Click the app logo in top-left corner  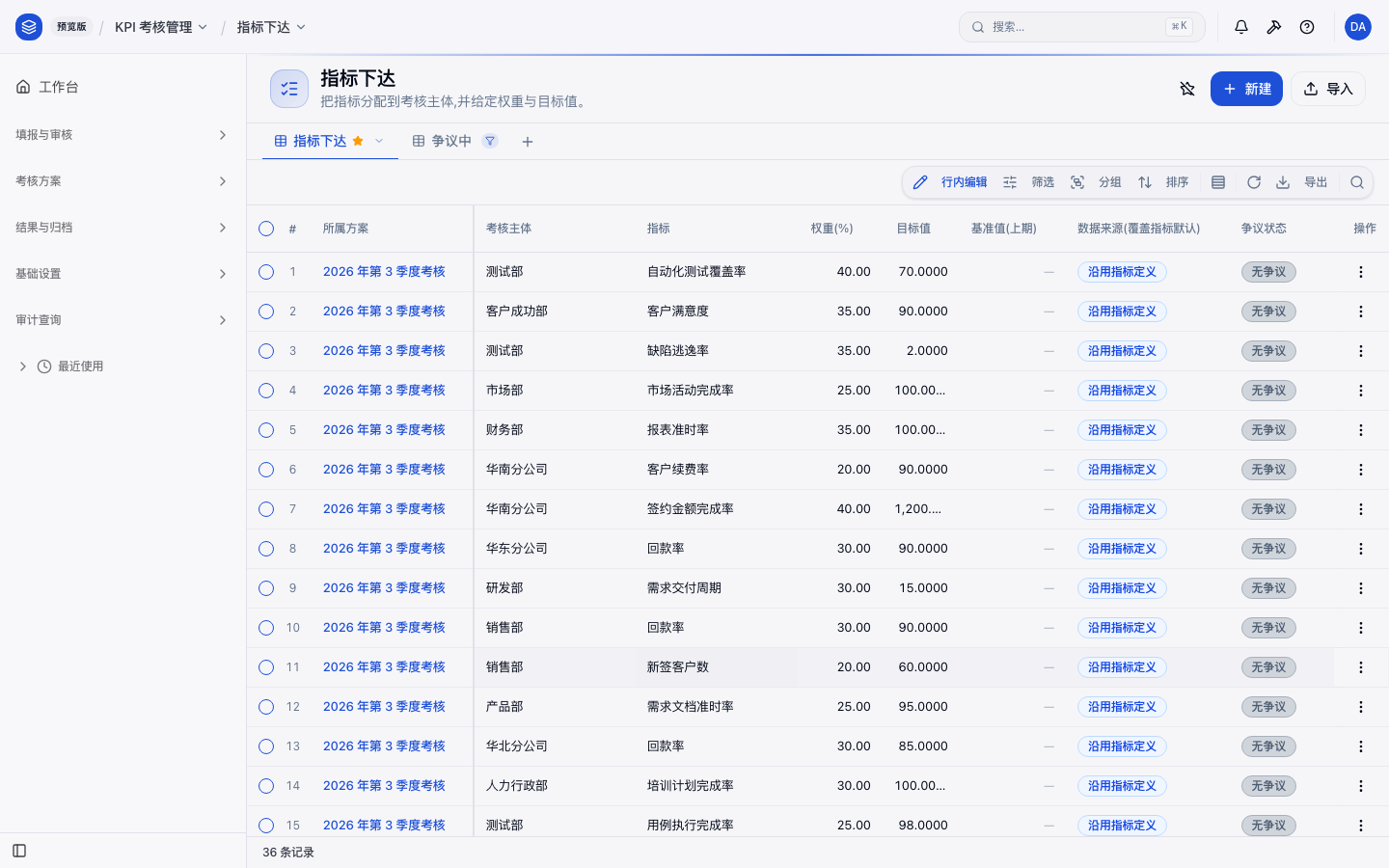29,27
